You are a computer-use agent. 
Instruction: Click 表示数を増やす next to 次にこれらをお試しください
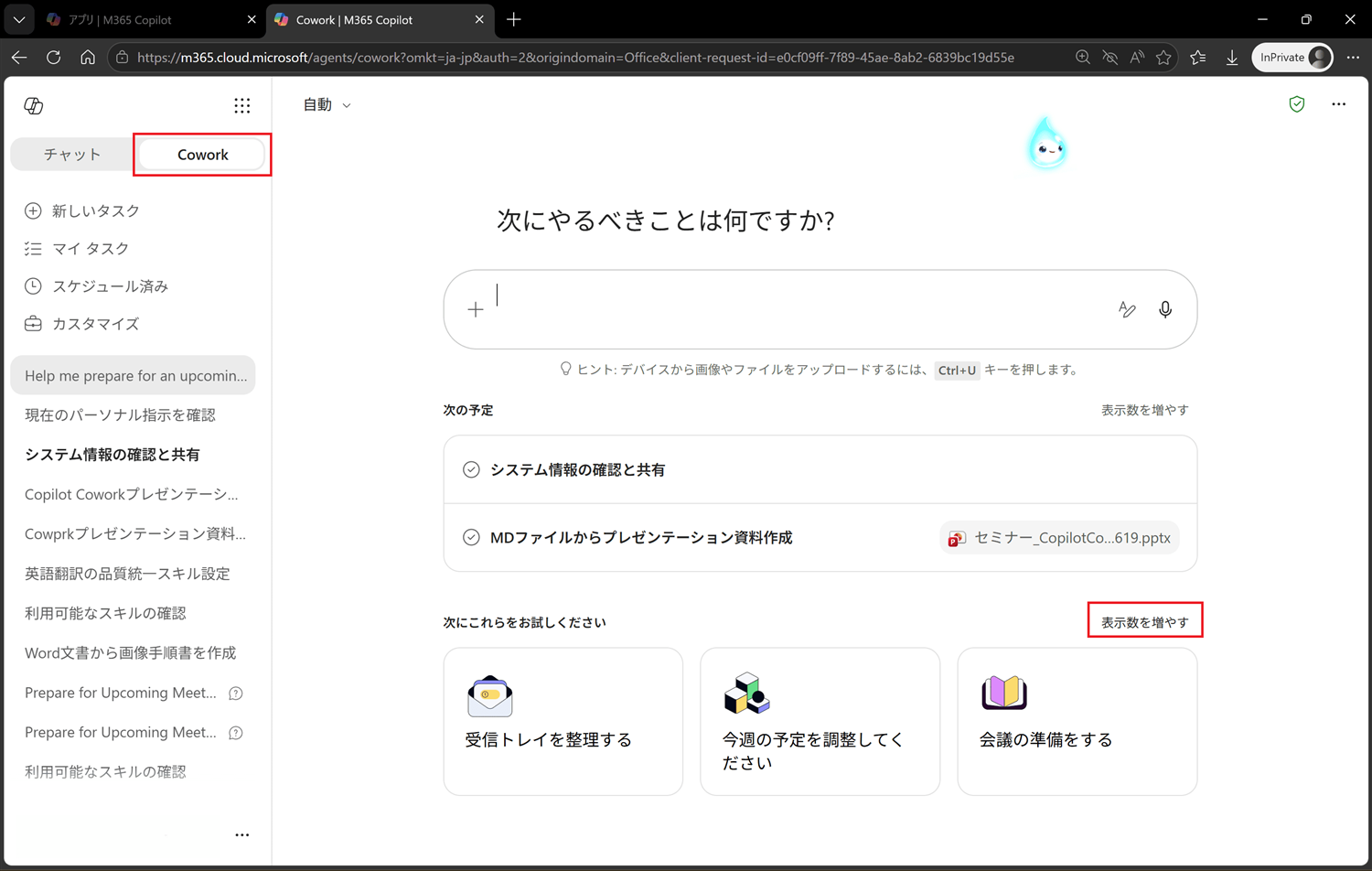point(1144,622)
